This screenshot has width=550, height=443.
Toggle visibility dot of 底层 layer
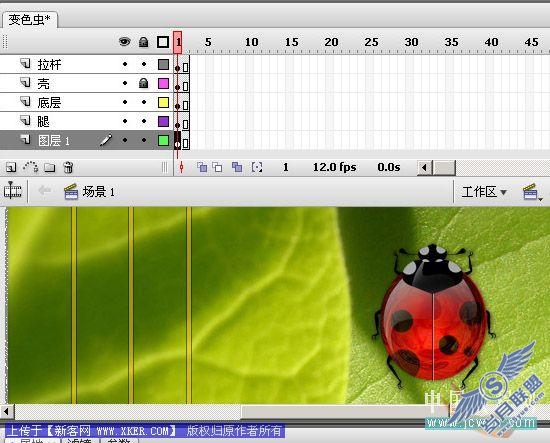tap(125, 102)
